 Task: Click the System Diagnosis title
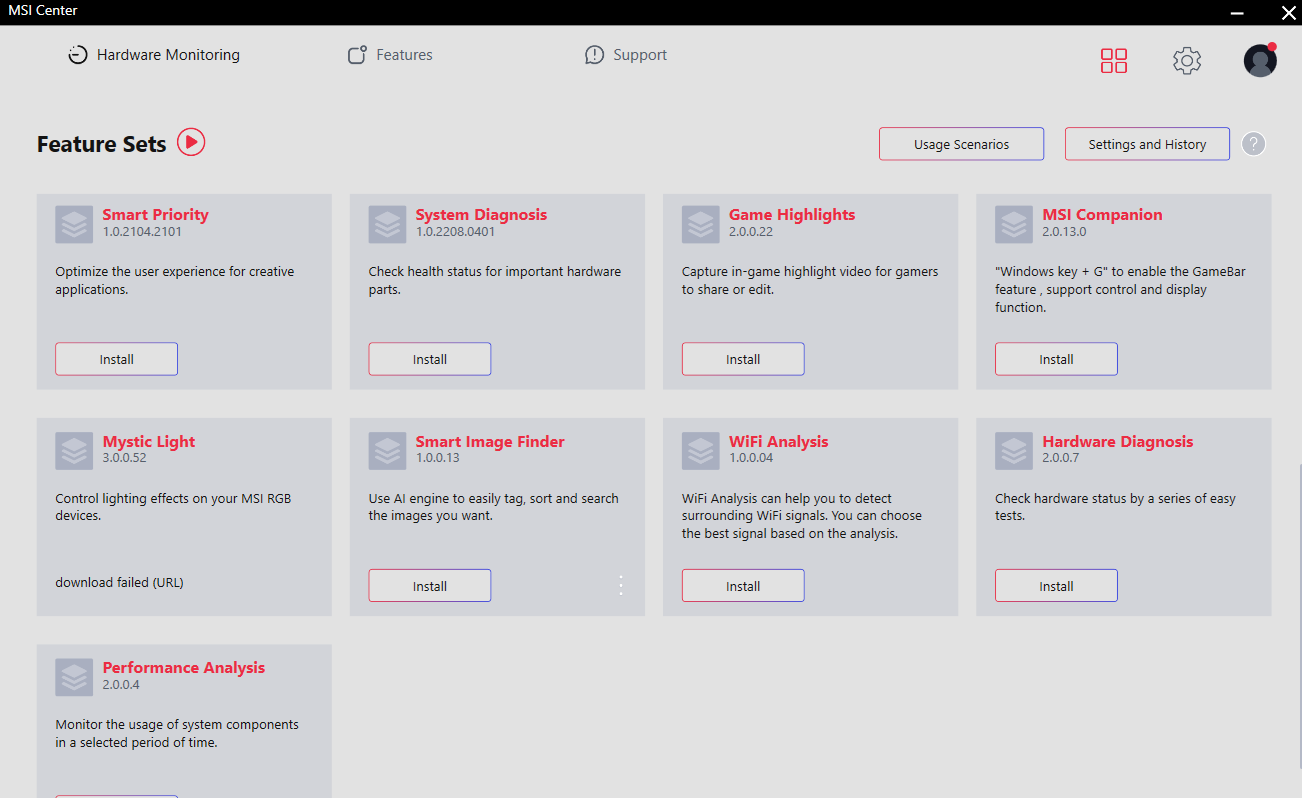pyautogui.click(x=481, y=215)
